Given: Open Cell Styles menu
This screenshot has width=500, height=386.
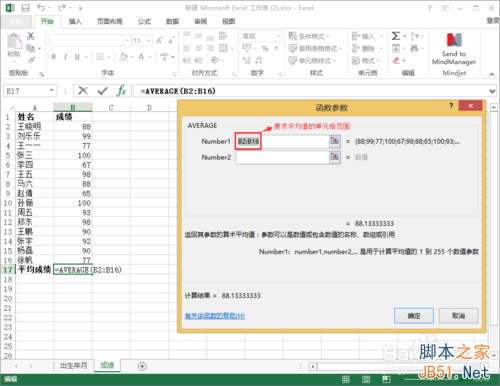Looking at the screenshot, I should (312, 61).
